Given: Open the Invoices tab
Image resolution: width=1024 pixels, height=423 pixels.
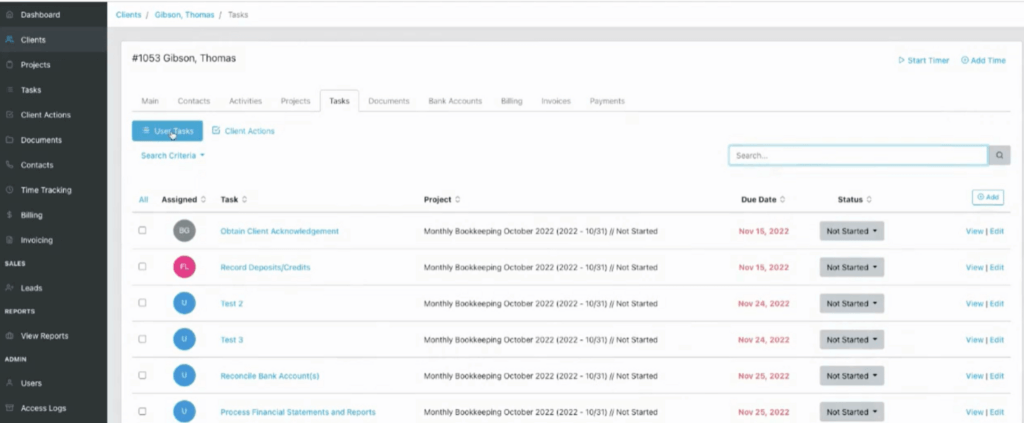Looking at the screenshot, I should (x=556, y=101).
